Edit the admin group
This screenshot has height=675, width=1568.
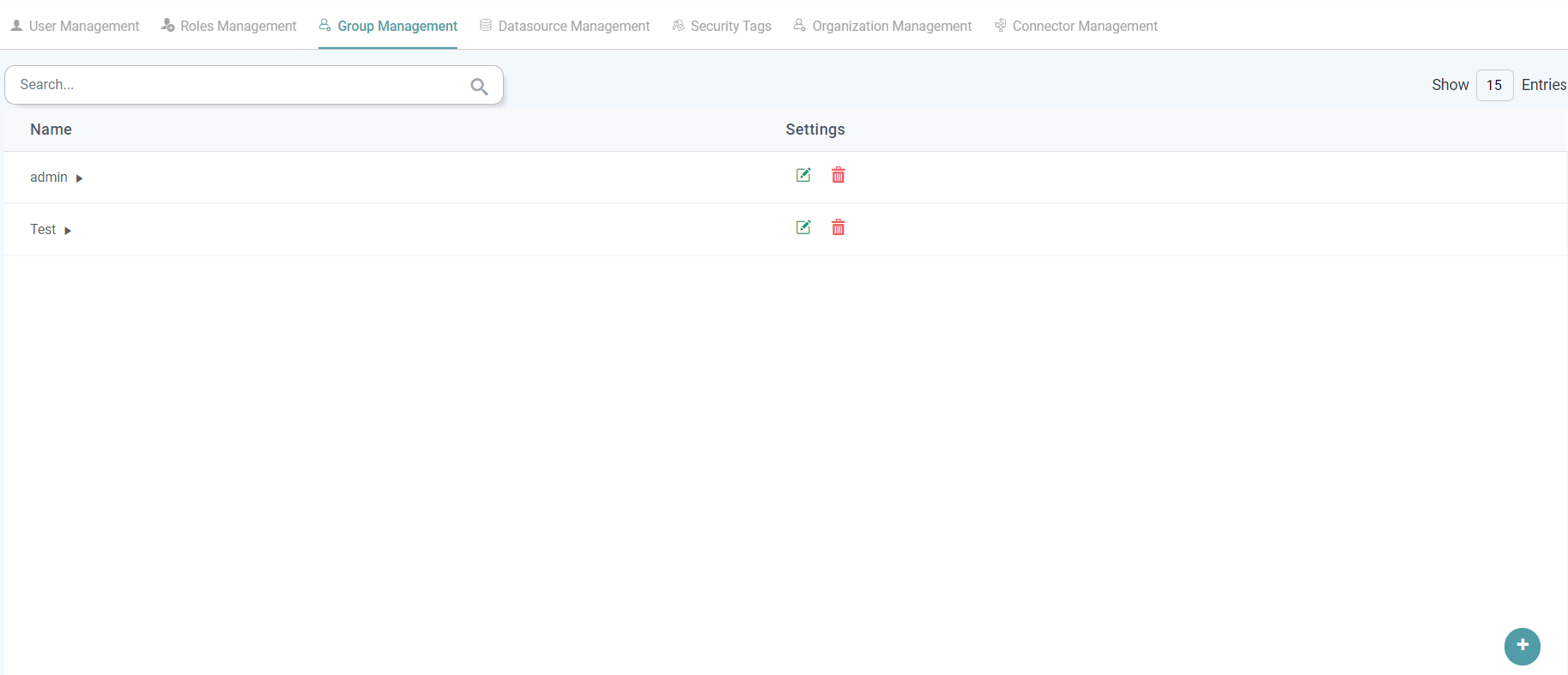pos(803,175)
